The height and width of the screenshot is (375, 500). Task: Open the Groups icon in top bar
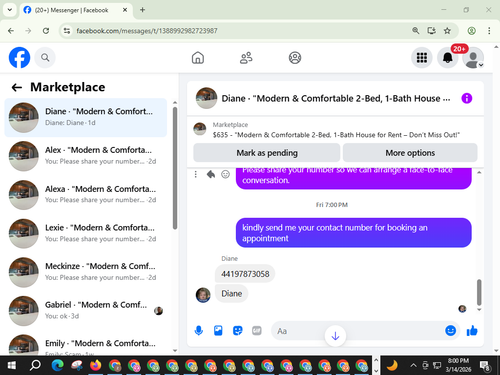click(295, 58)
